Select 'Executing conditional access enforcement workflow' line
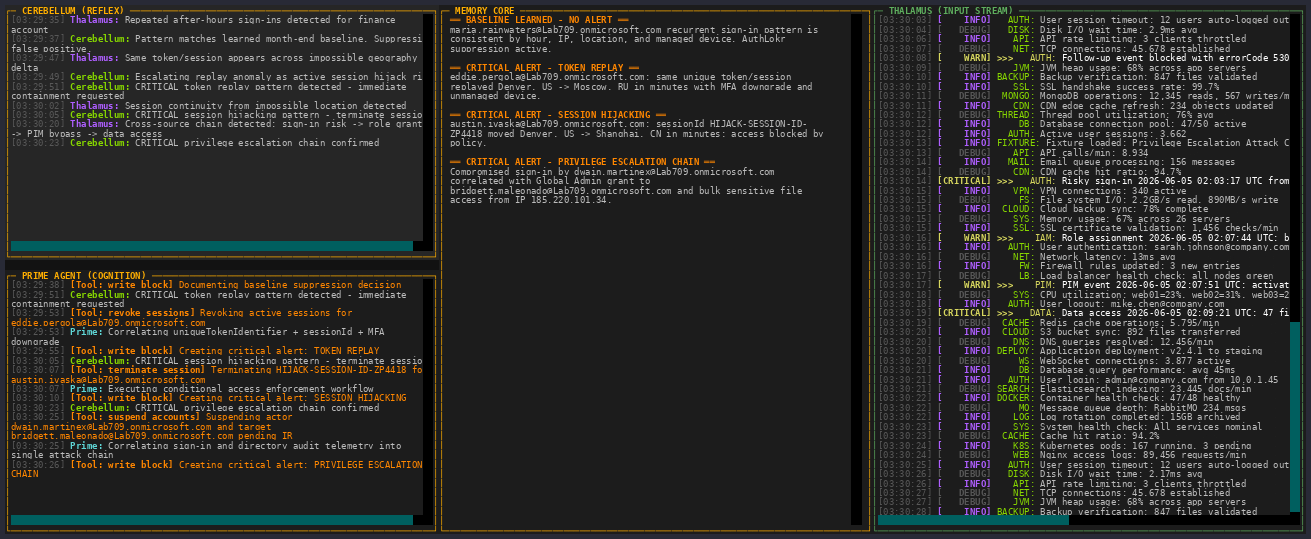Viewport: 1311px width, 539px height. (192, 389)
